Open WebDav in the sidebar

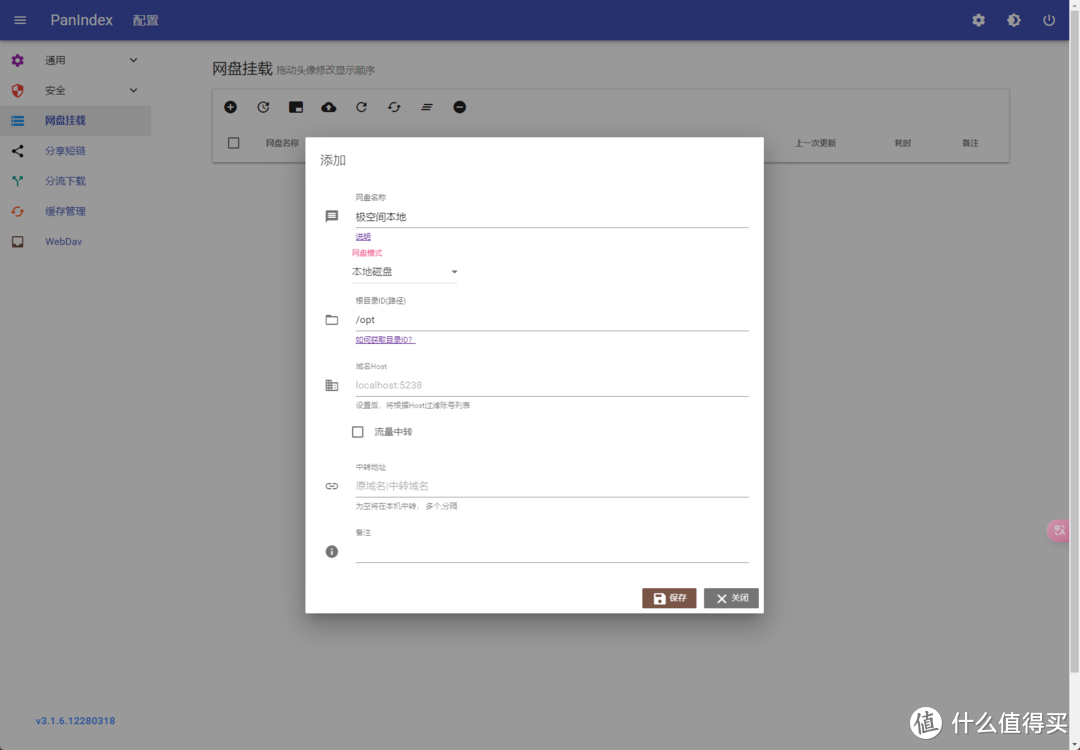pos(75,242)
